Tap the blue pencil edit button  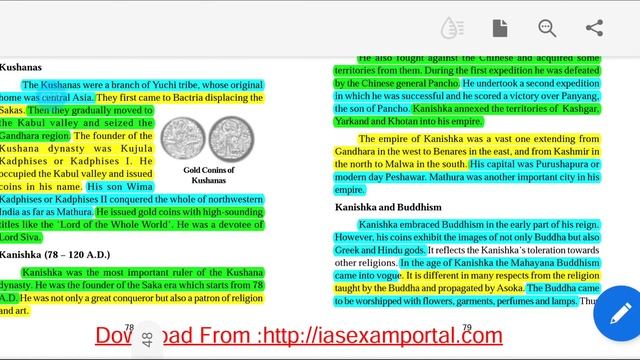pyautogui.click(x=620, y=313)
